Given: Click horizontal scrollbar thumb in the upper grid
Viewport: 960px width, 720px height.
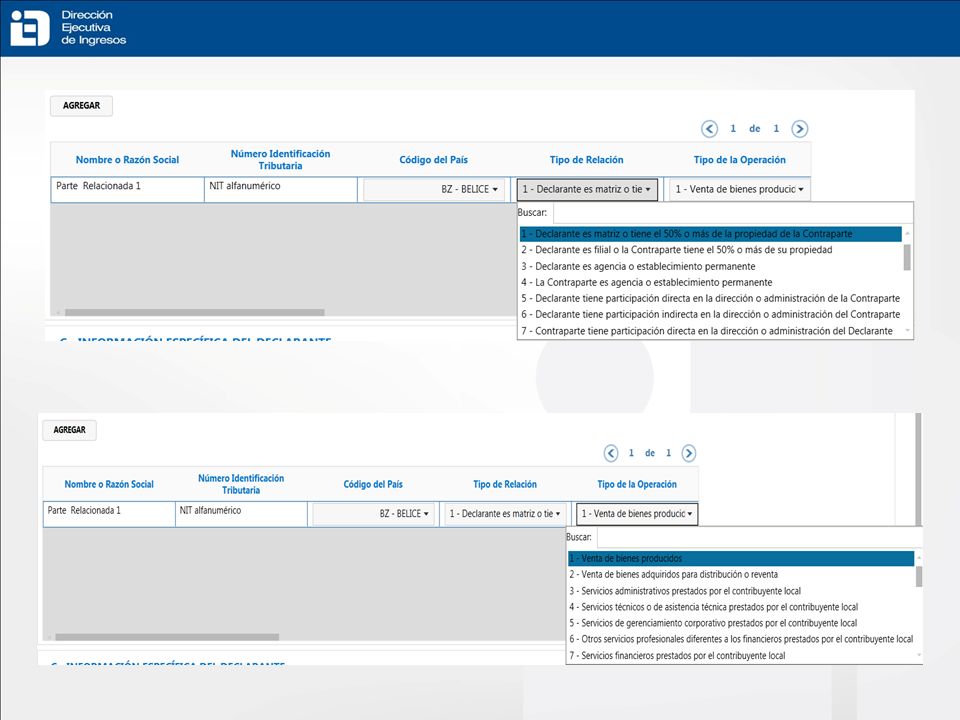Looking at the screenshot, I should click(x=195, y=312).
